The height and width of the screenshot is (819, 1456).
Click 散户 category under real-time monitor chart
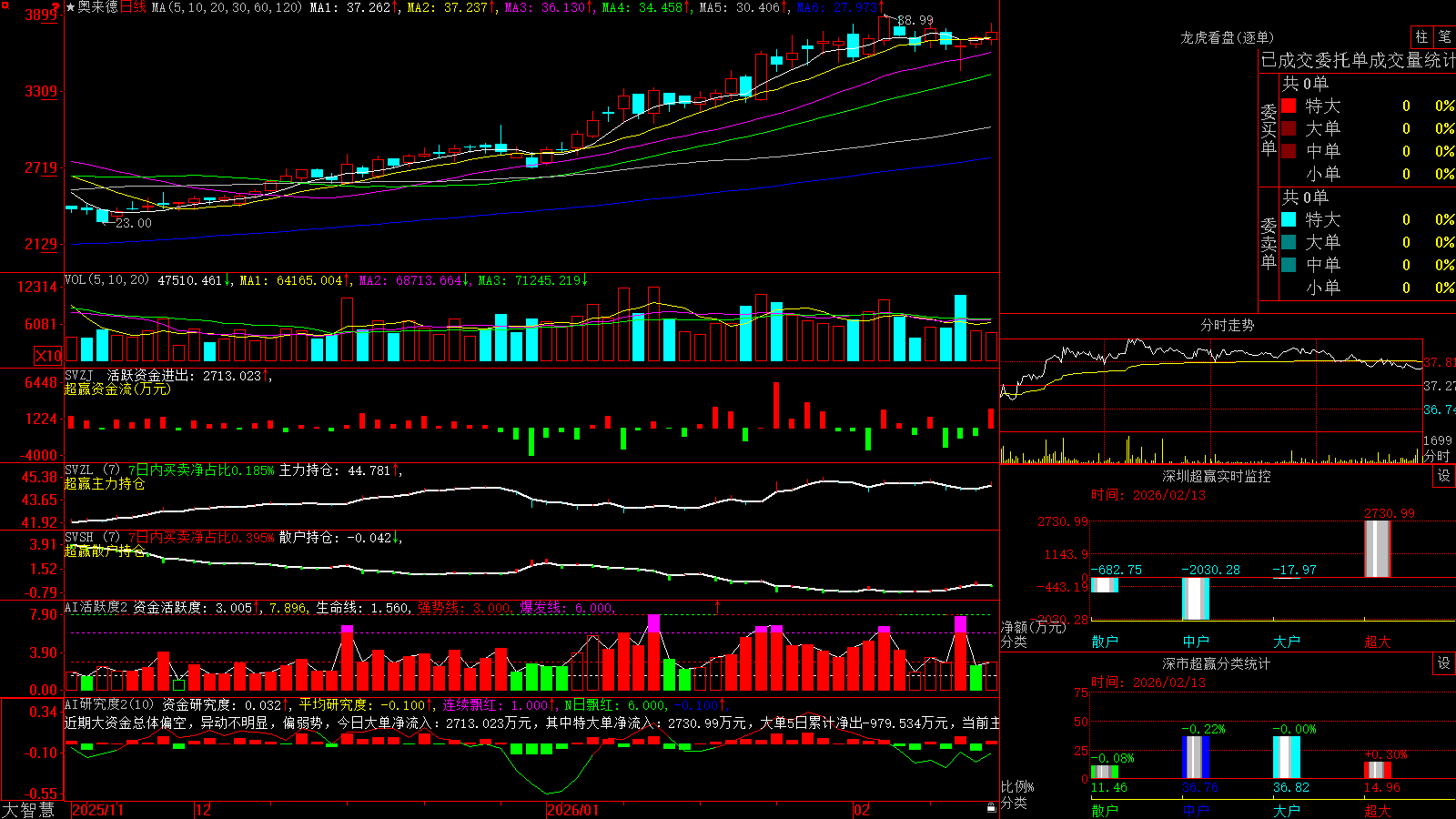[x=1105, y=642]
